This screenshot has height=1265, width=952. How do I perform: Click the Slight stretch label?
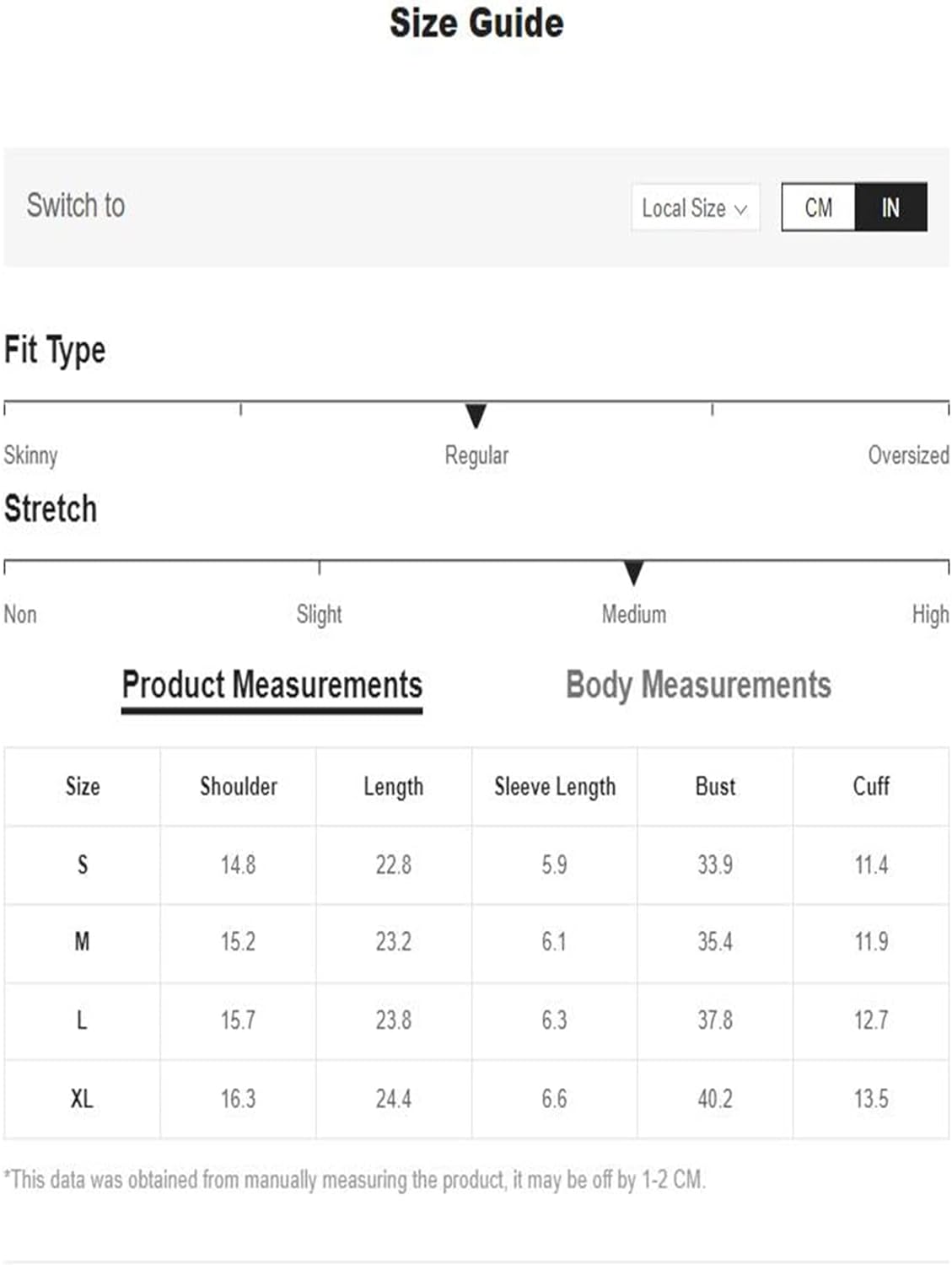tap(319, 615)
